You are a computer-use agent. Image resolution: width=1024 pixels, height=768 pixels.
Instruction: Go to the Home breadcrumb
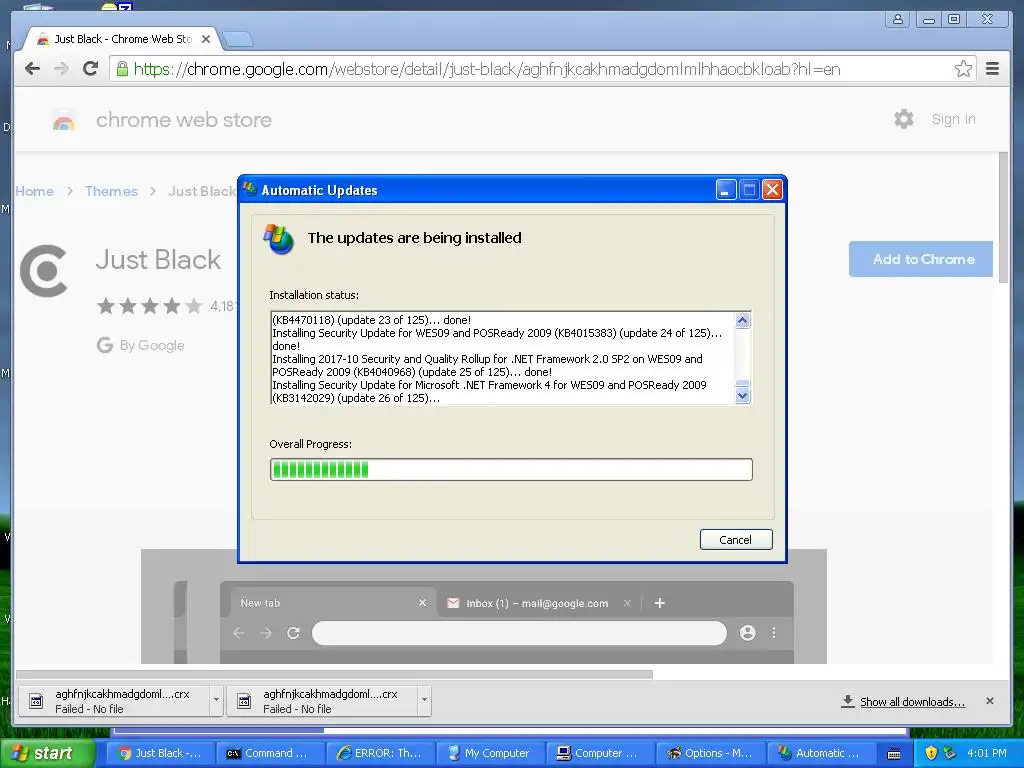click(35, 191)
